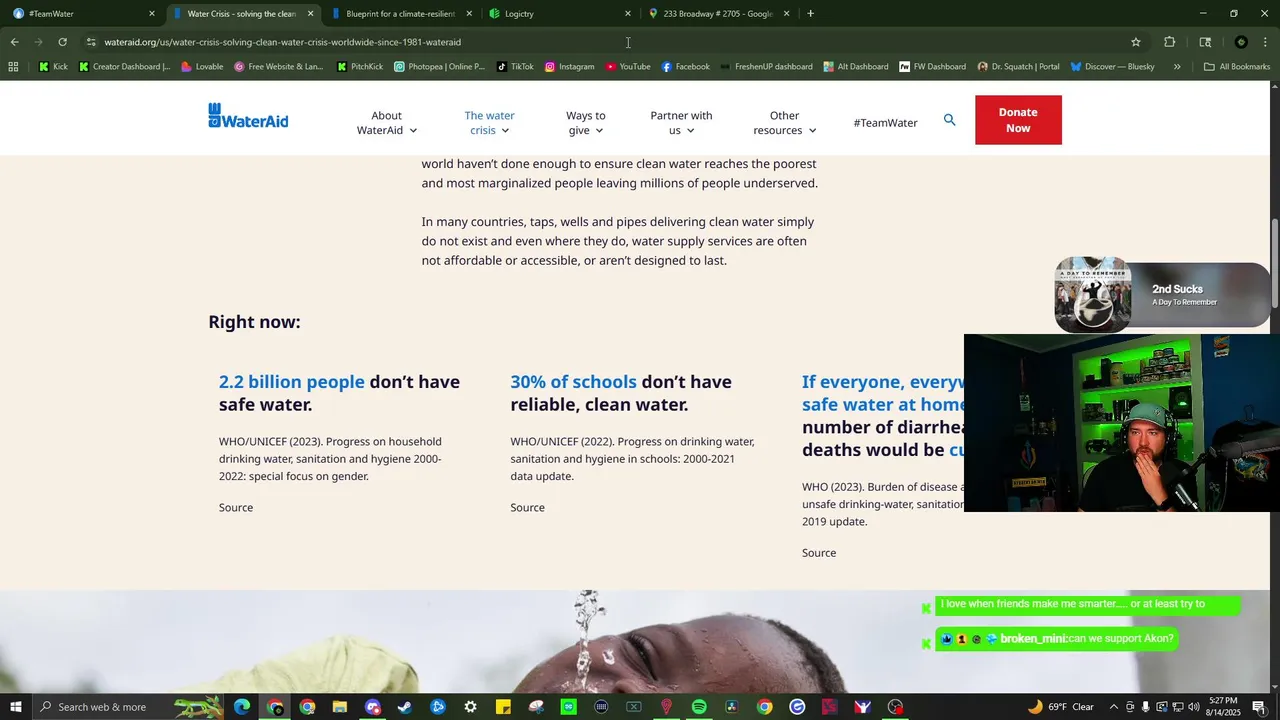This screenshot has width=1280, height=720.
Task: Open Discover — Bluesky bookmark
Action: (x=1112, y=67)
